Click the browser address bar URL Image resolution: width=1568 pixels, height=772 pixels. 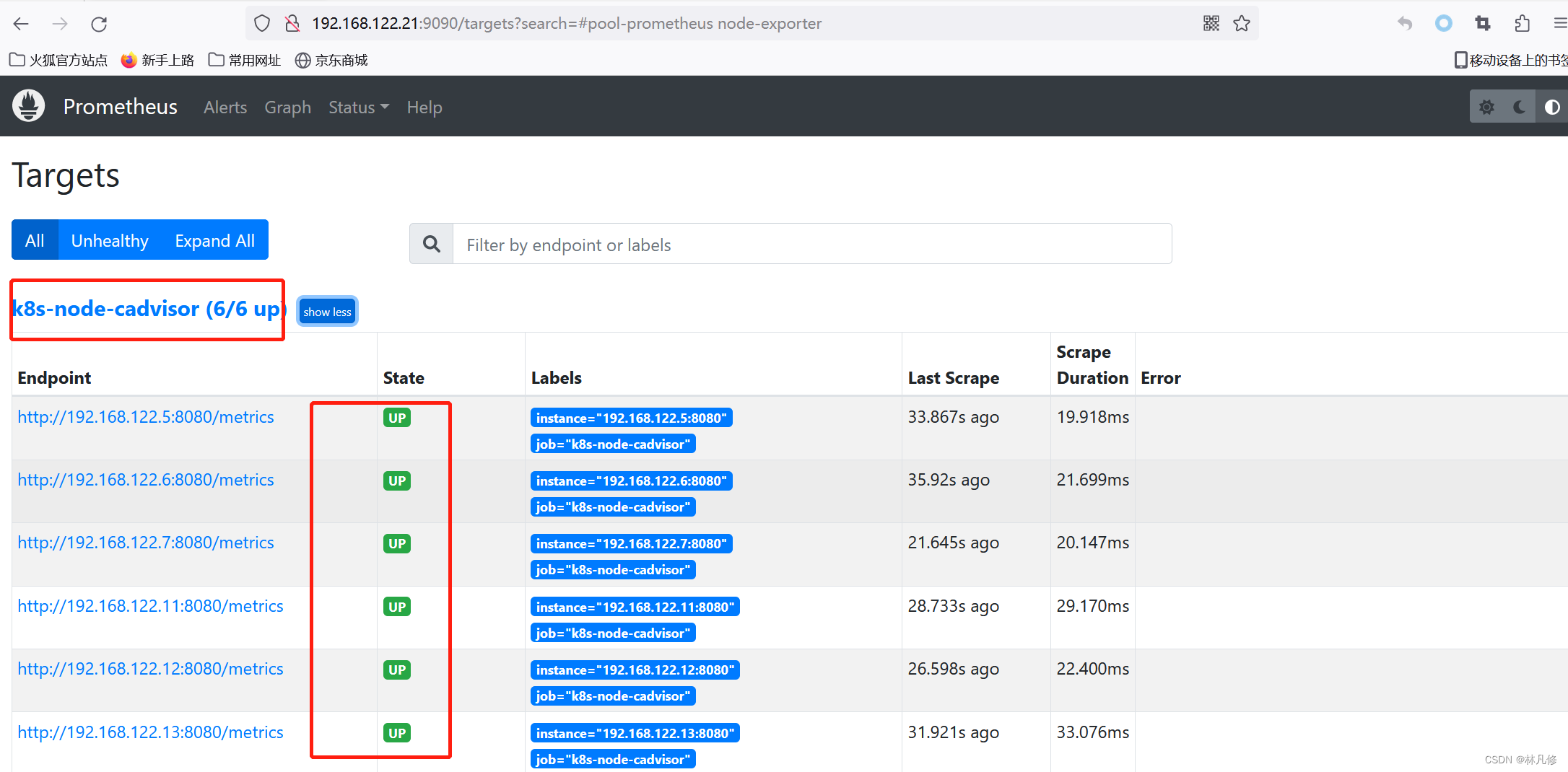click(567, 24)
